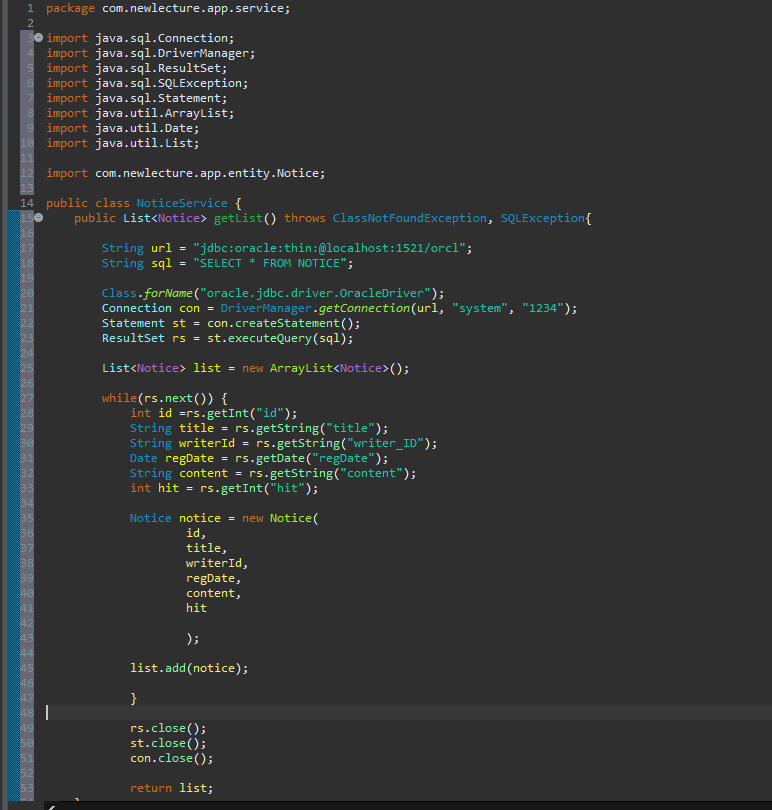The height and width of the screenshot is (810, 772).
Task: Click the new Notice( constructor call
Action: click(x=281, y=518)
